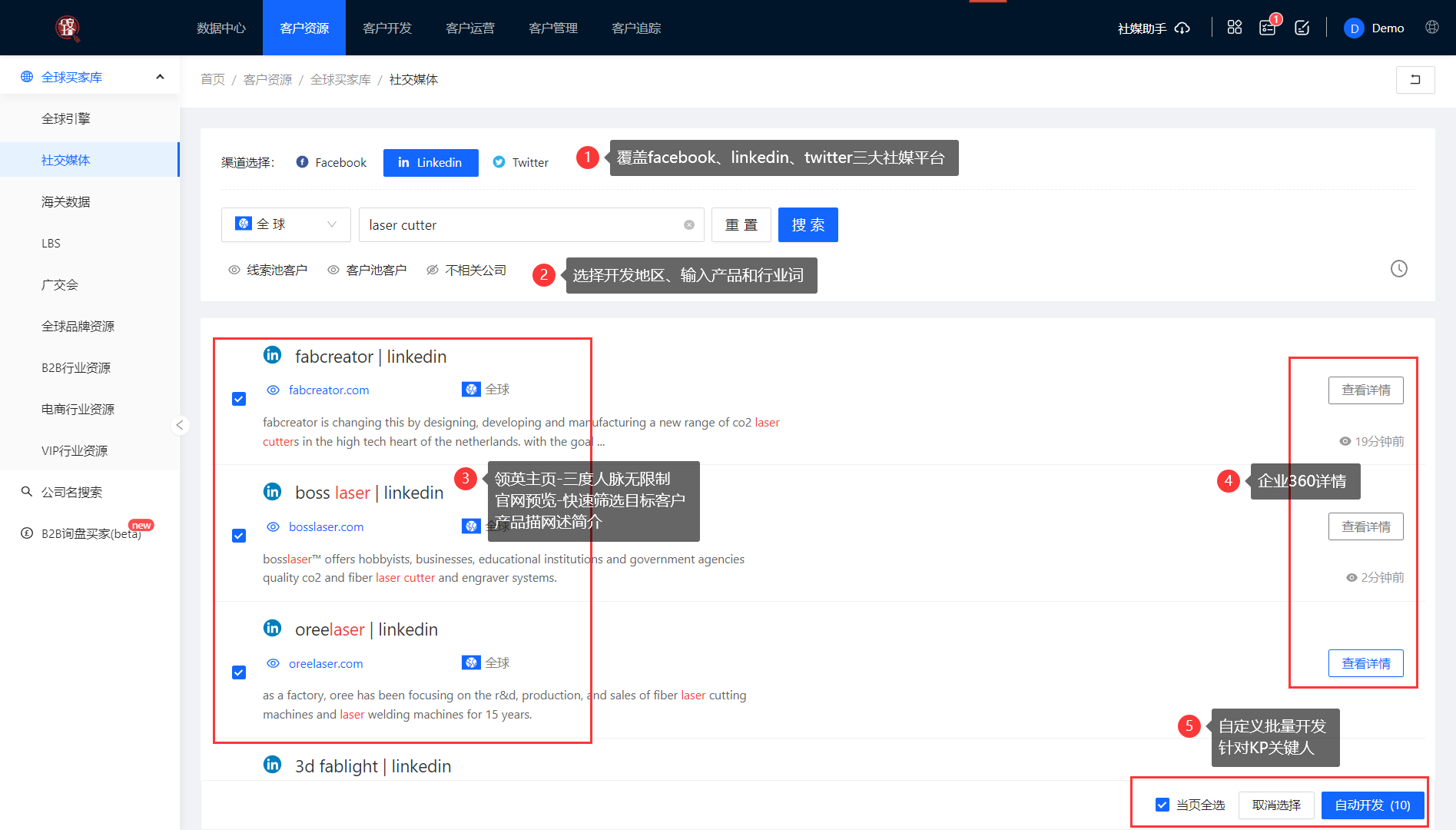Open the fabcreator.com link

(x=329, y=390)
